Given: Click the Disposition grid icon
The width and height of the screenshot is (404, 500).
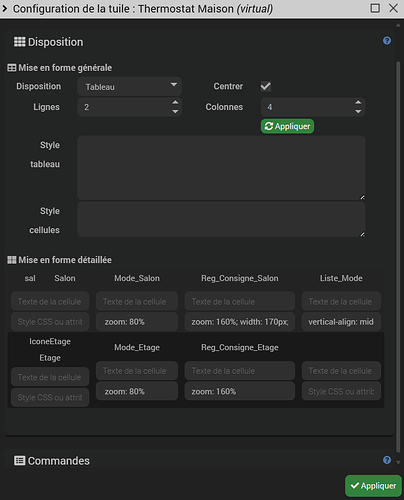Looking at the screenshot, I should (x=19, y=42).
